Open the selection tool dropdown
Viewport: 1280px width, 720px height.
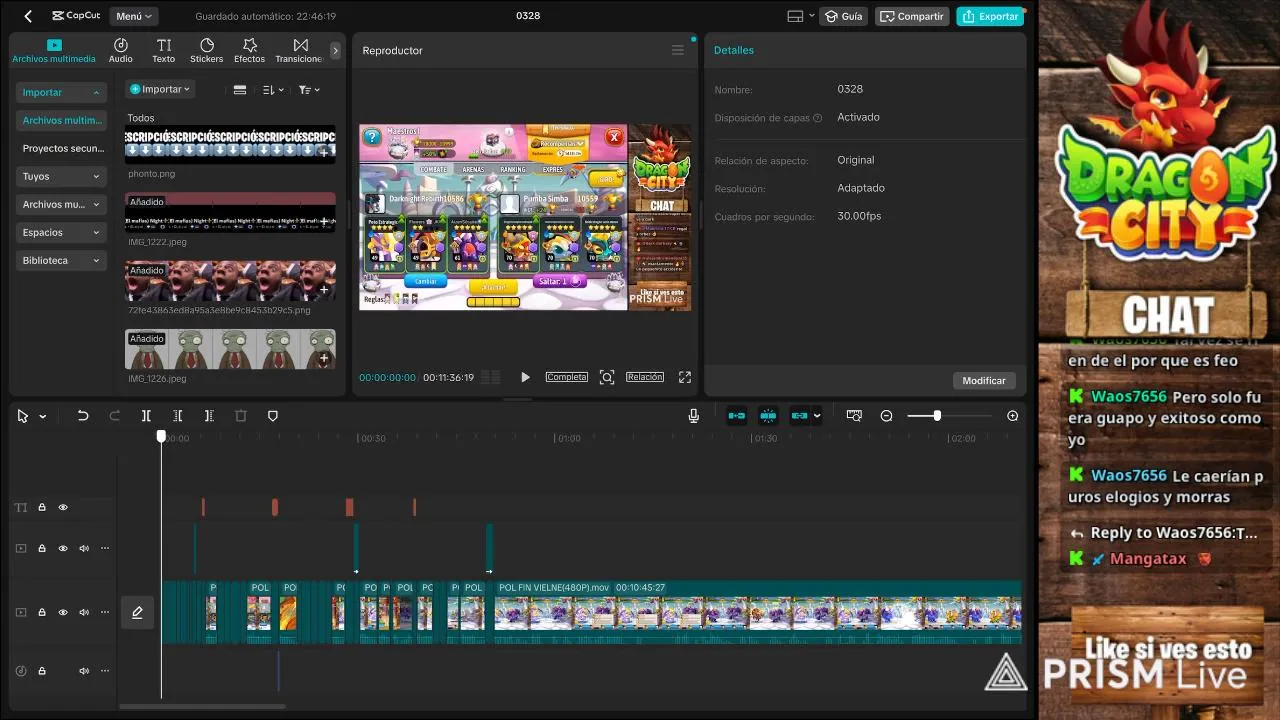click(x=42, y=416)
